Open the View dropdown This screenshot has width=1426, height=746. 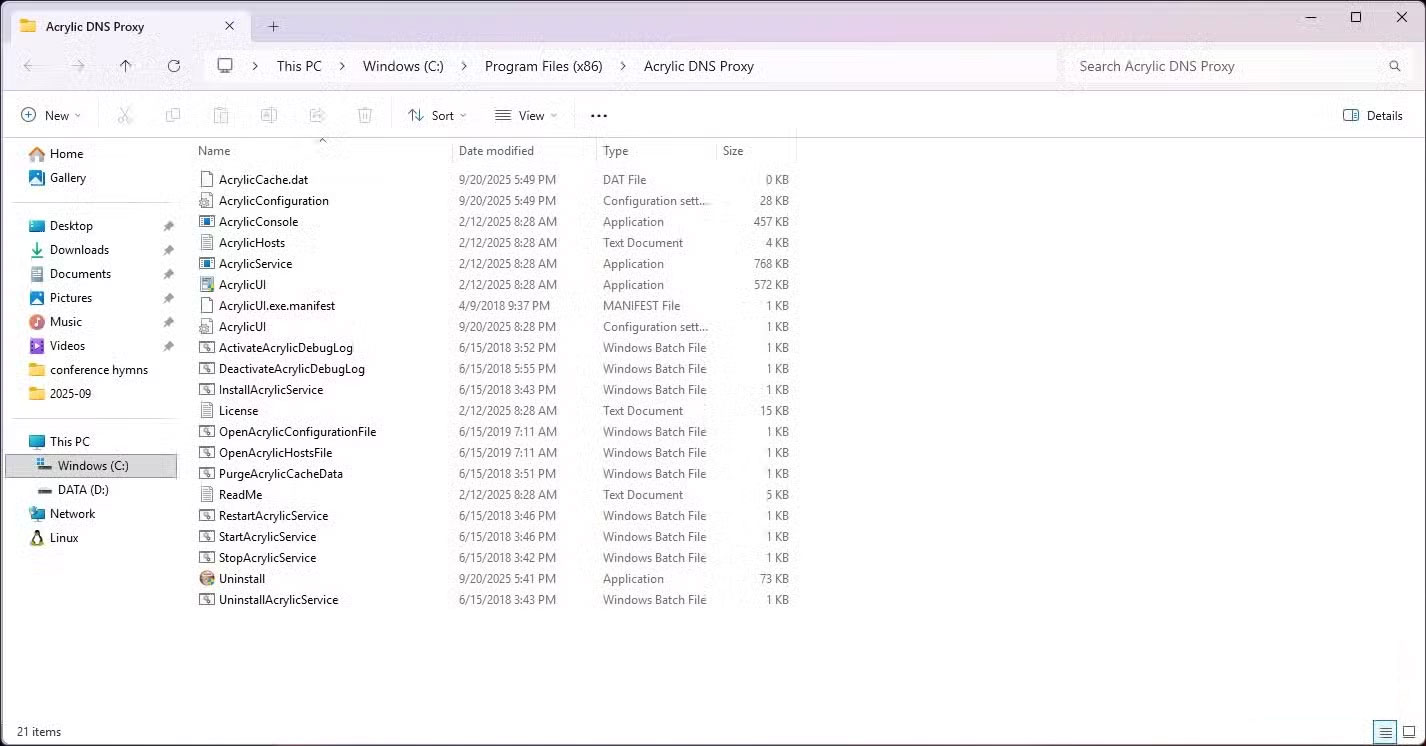525,115
